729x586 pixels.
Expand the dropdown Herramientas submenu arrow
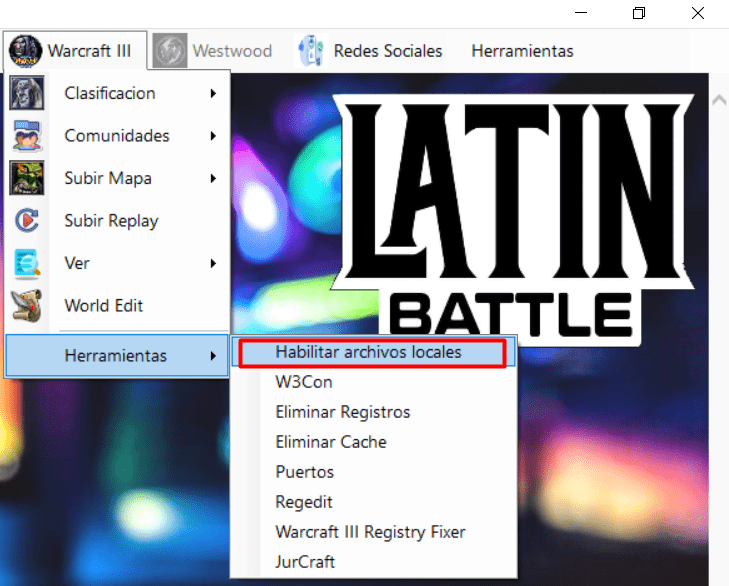(x=213, y=356)
